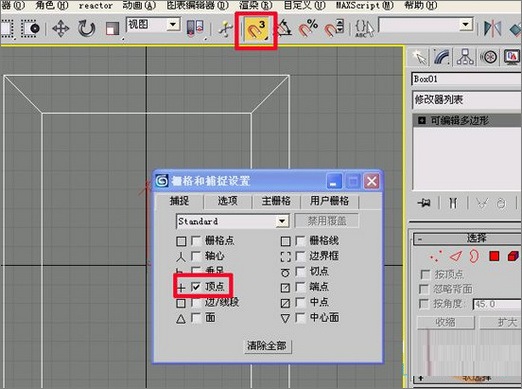
Task: Switch to the 捕捉 tab
Action: tap(179, 201)
